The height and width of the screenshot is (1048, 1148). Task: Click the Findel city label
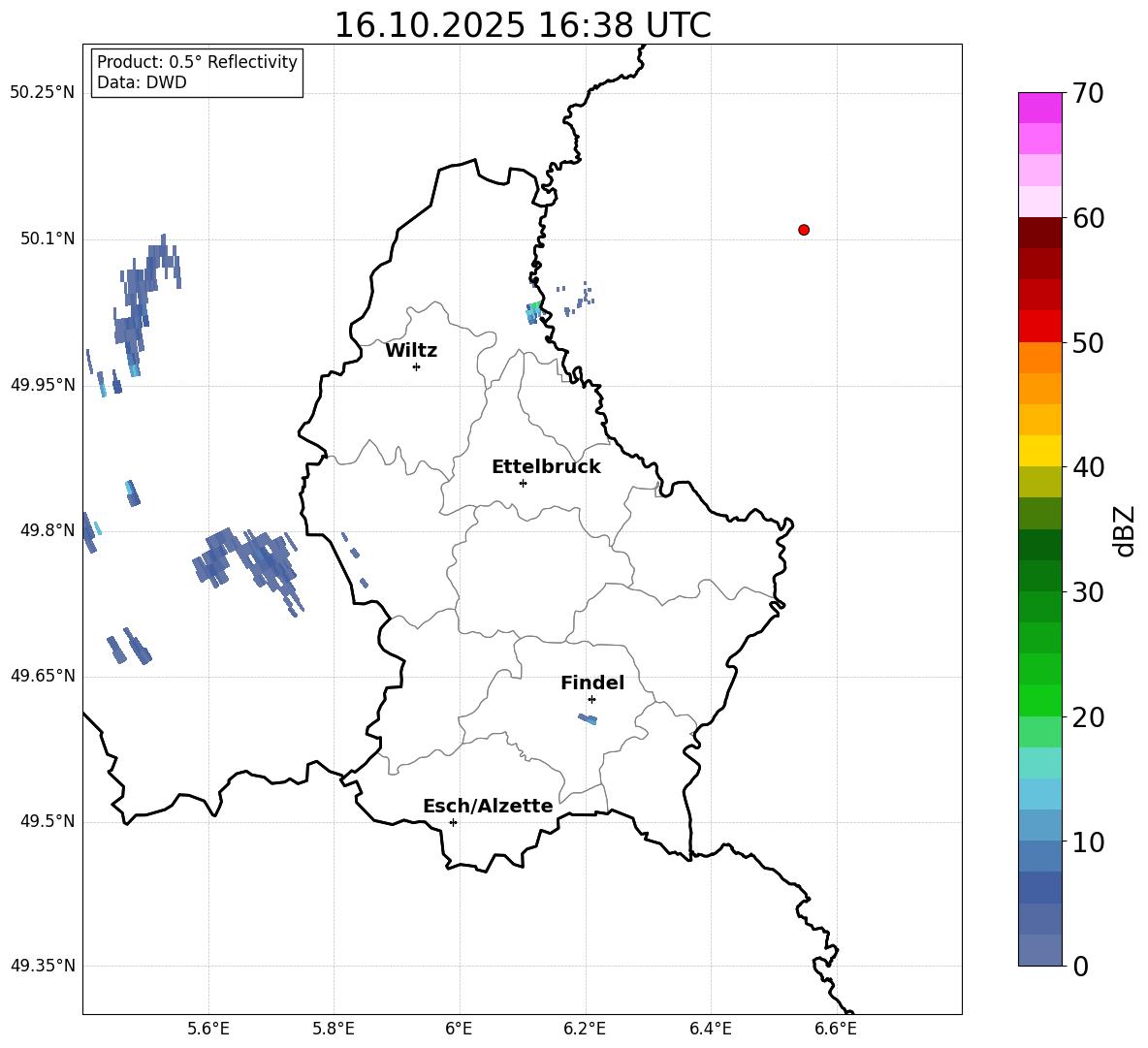pyautogui.click(x=592, y=683)
